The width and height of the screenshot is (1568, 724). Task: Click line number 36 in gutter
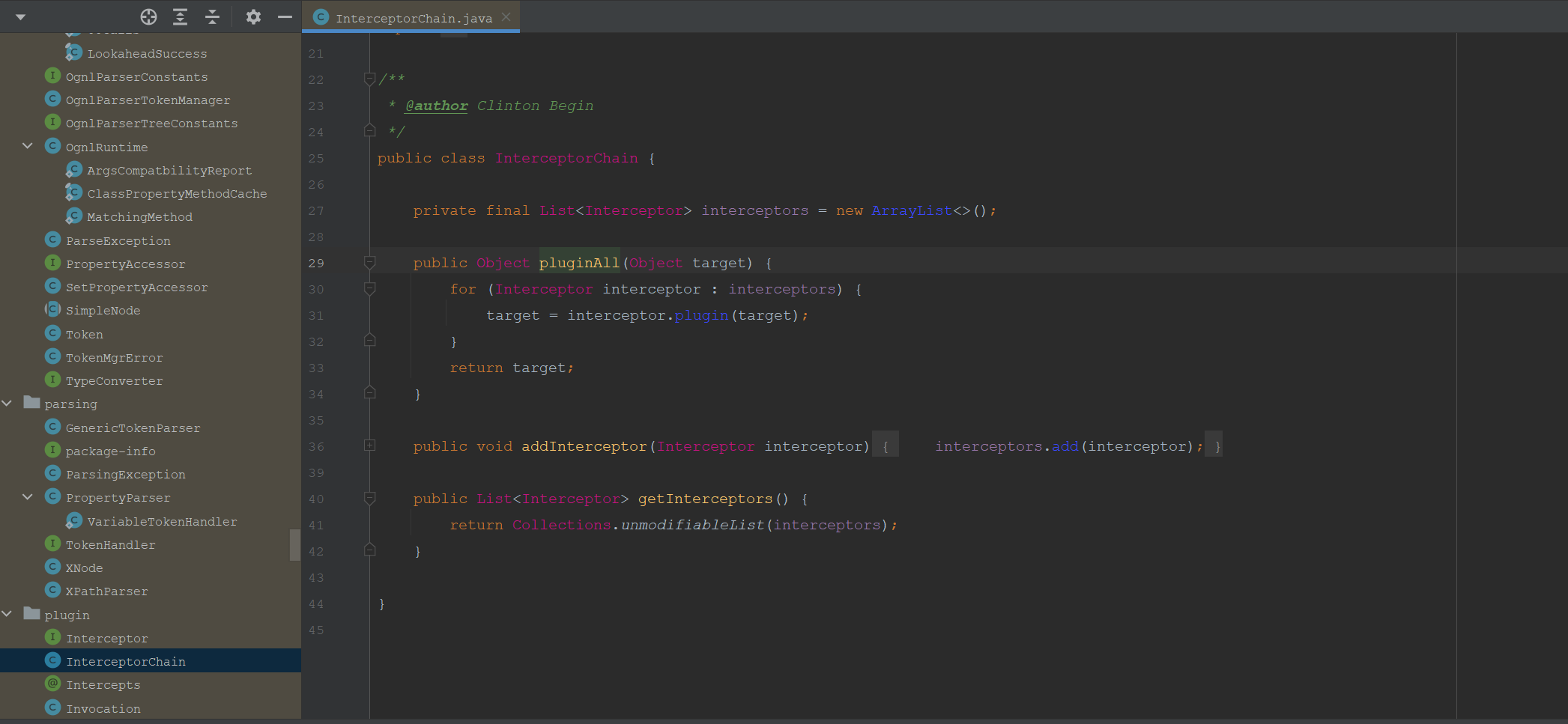316,446
